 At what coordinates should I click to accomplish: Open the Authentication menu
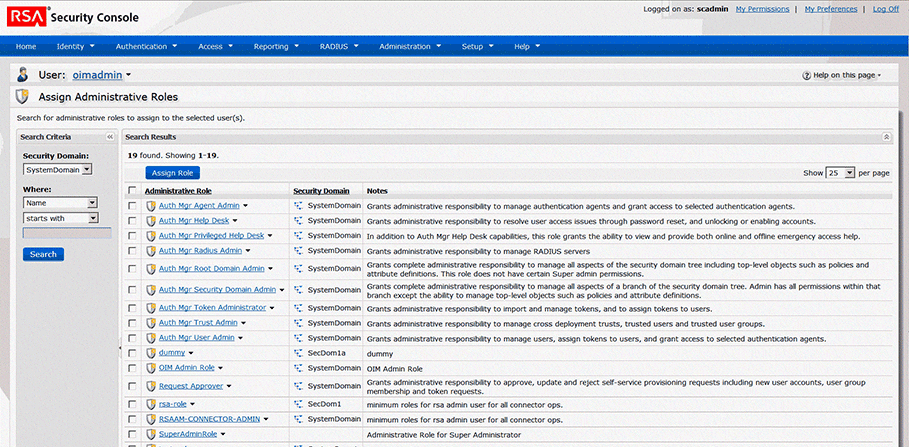(146, 46)
